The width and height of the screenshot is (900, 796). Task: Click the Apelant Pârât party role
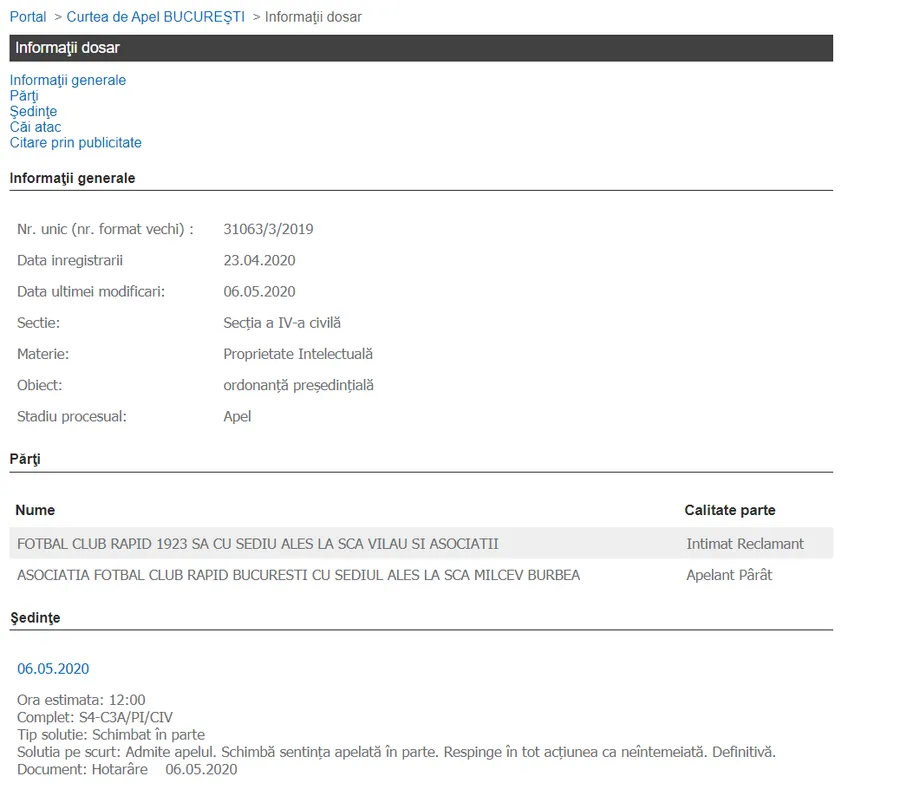pos(729,575)
